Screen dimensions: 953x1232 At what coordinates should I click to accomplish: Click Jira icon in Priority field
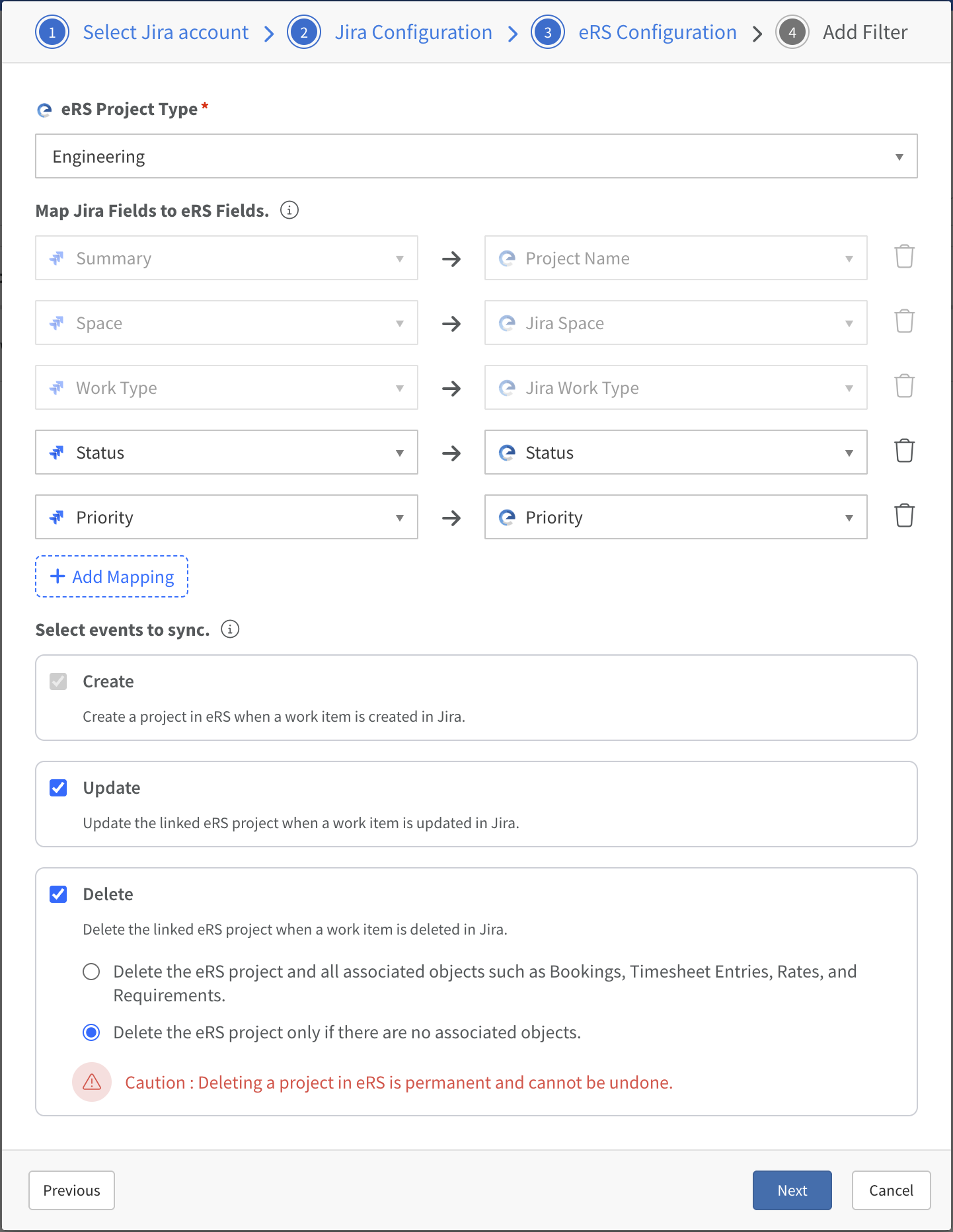[x=57, y=518]
